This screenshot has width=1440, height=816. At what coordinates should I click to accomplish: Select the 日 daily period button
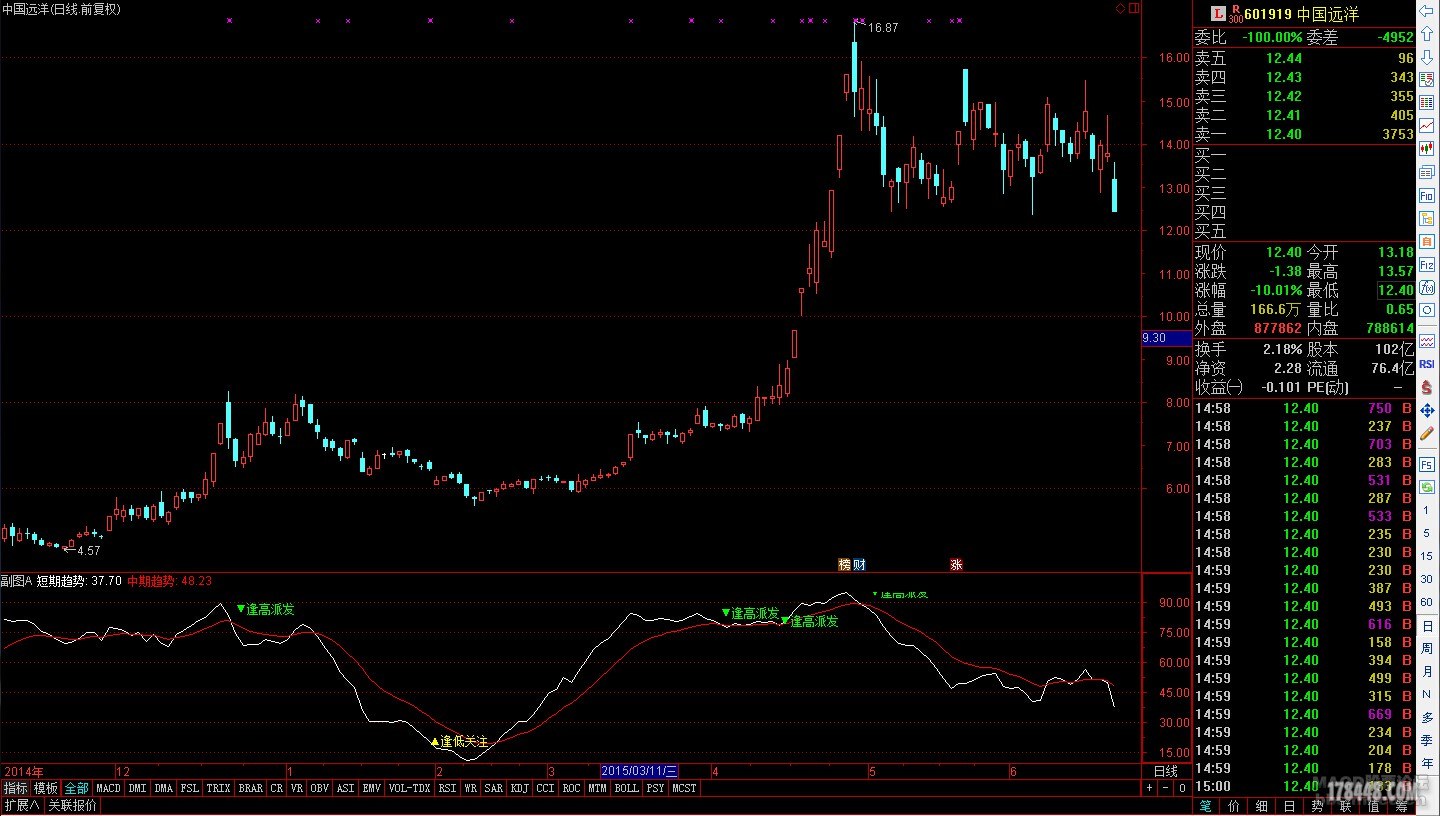(x=1427, y=625)
